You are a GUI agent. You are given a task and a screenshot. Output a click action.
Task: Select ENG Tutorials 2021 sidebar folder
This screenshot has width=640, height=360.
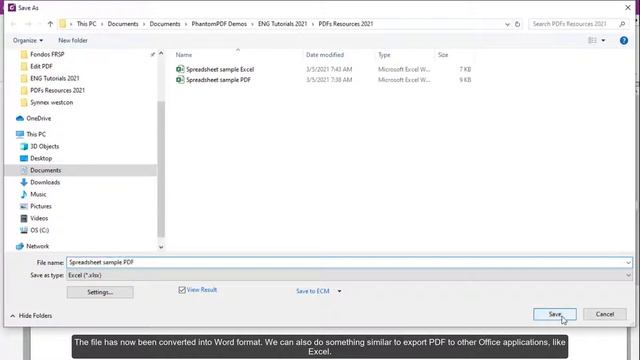pyautogui.click(x=55, y=78)
